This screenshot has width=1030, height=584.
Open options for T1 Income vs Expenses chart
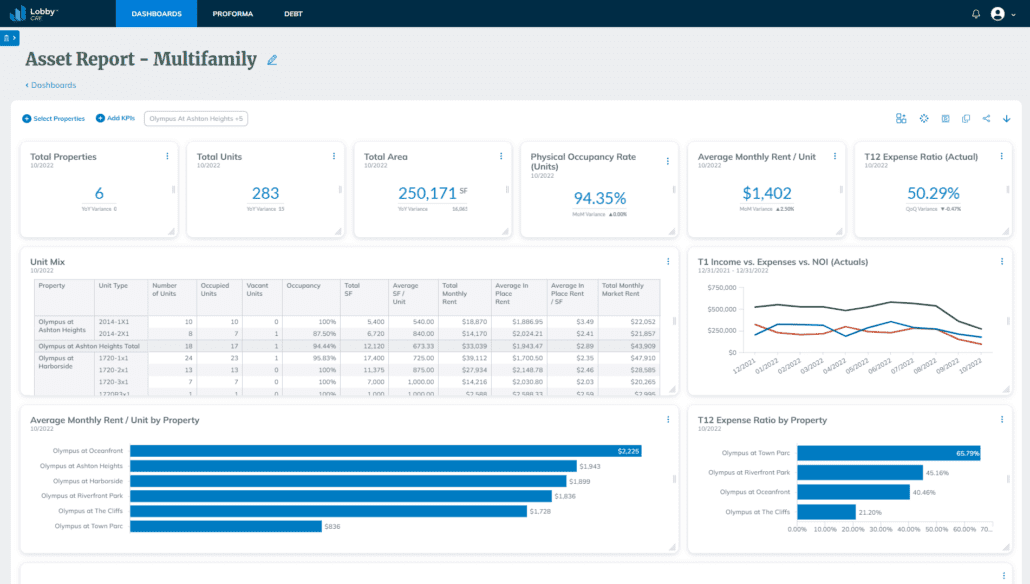click(x=1001, y=261)
